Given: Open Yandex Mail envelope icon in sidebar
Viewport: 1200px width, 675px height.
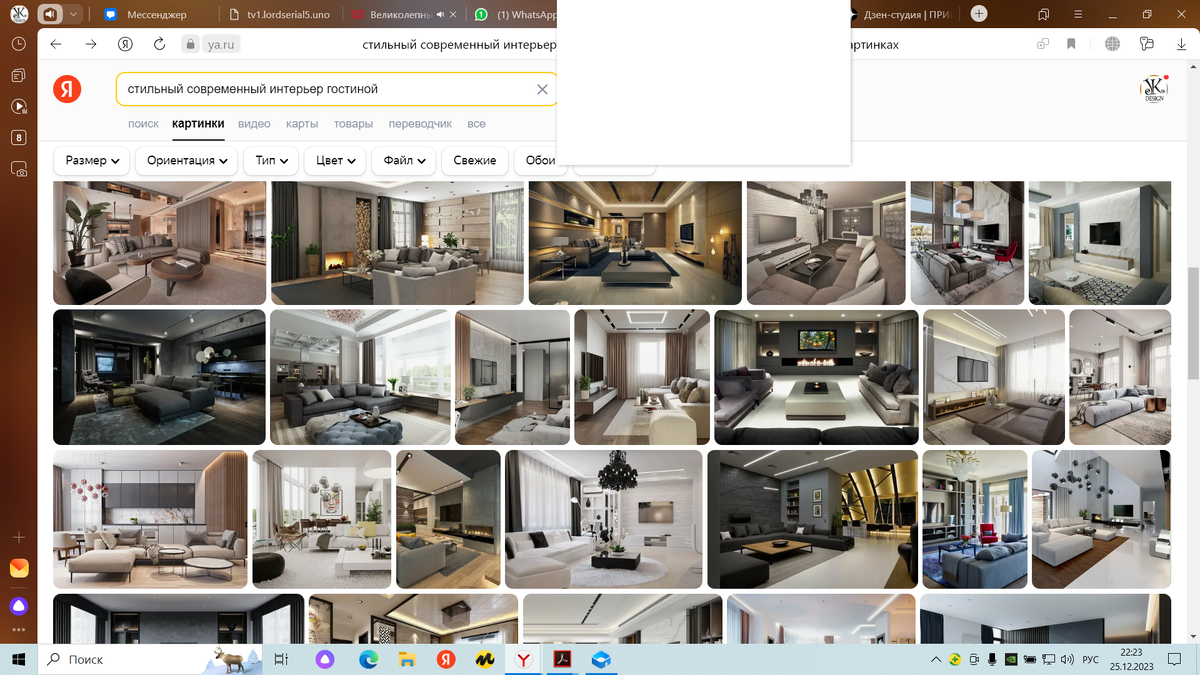Looking at the screenshot, I should [19, 569].
